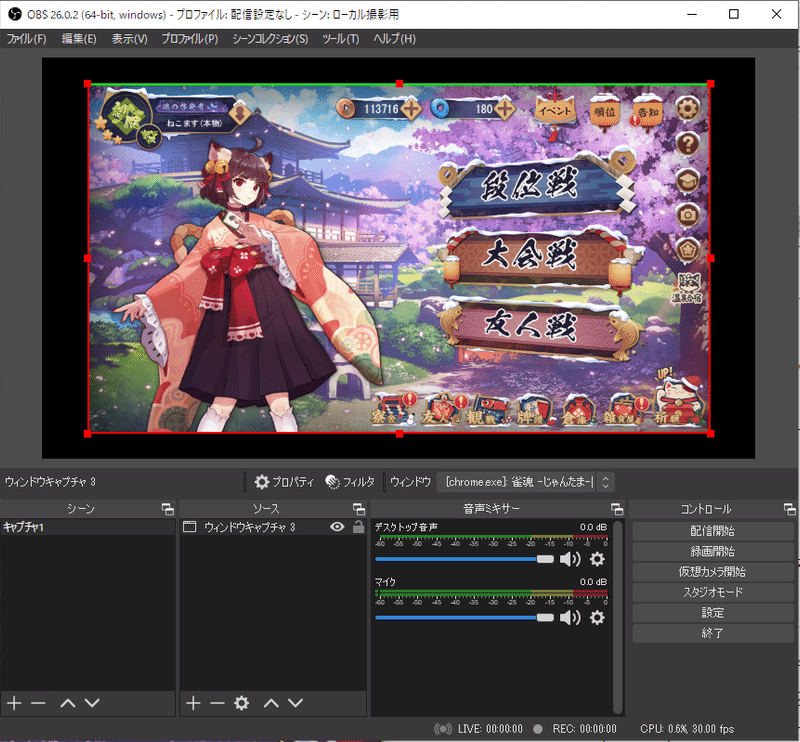Viewport: 800px width, 742px height.
Task: Select the キャプチャ1 scene
Action: coord(88,527)
